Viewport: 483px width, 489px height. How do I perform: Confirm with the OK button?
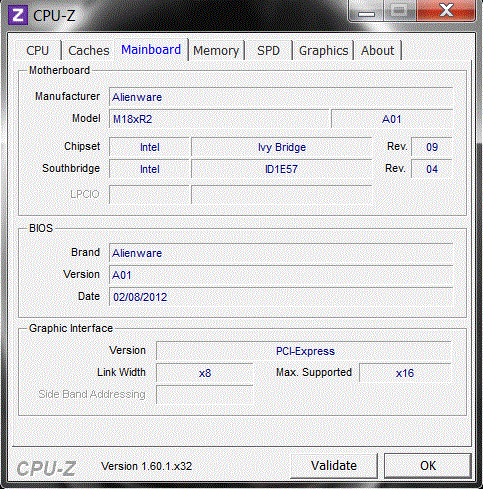point(428,466)
